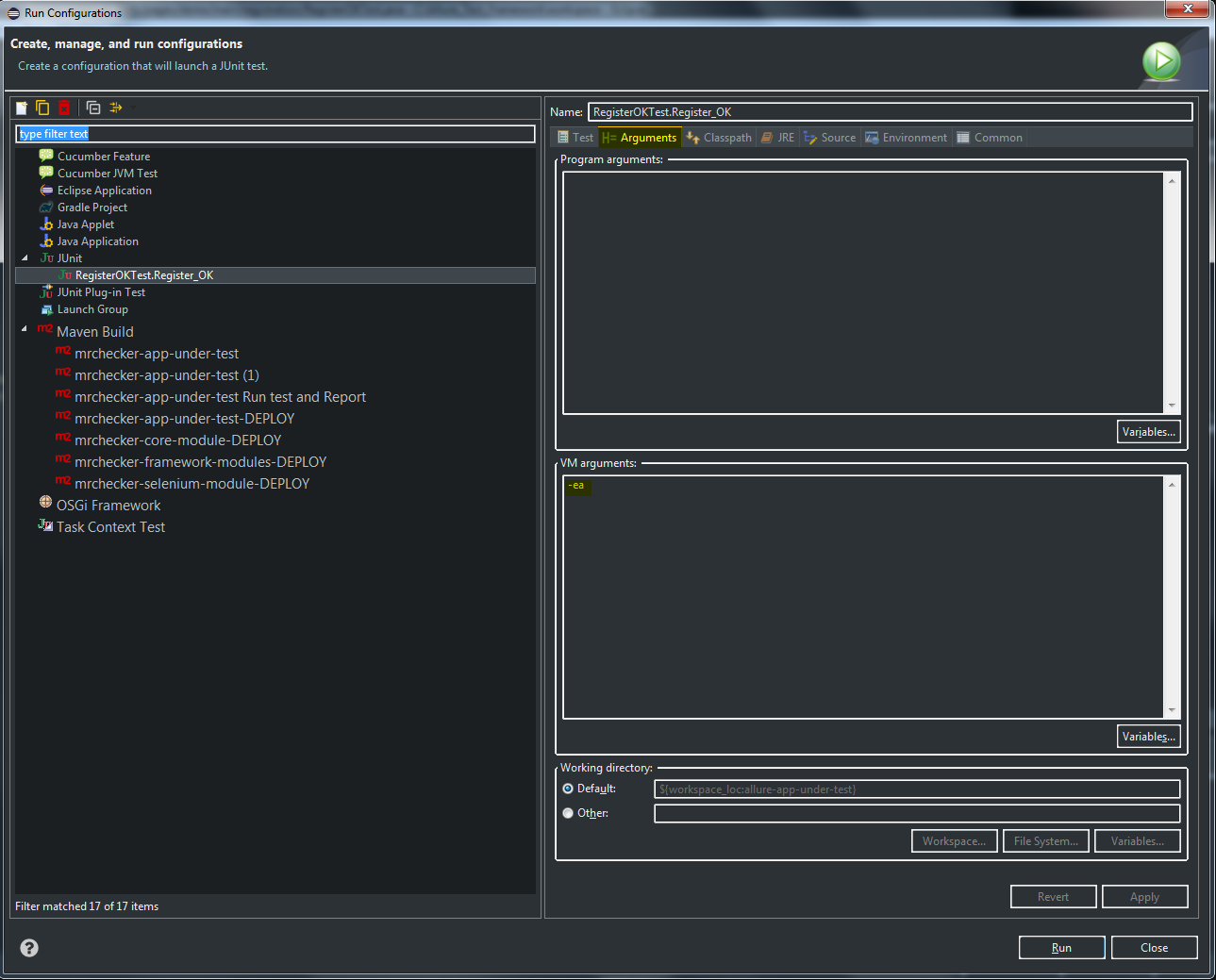Viewport: 1216px width, 980px height.
Task: Open the help question mark icon
Action: (29, 948)
